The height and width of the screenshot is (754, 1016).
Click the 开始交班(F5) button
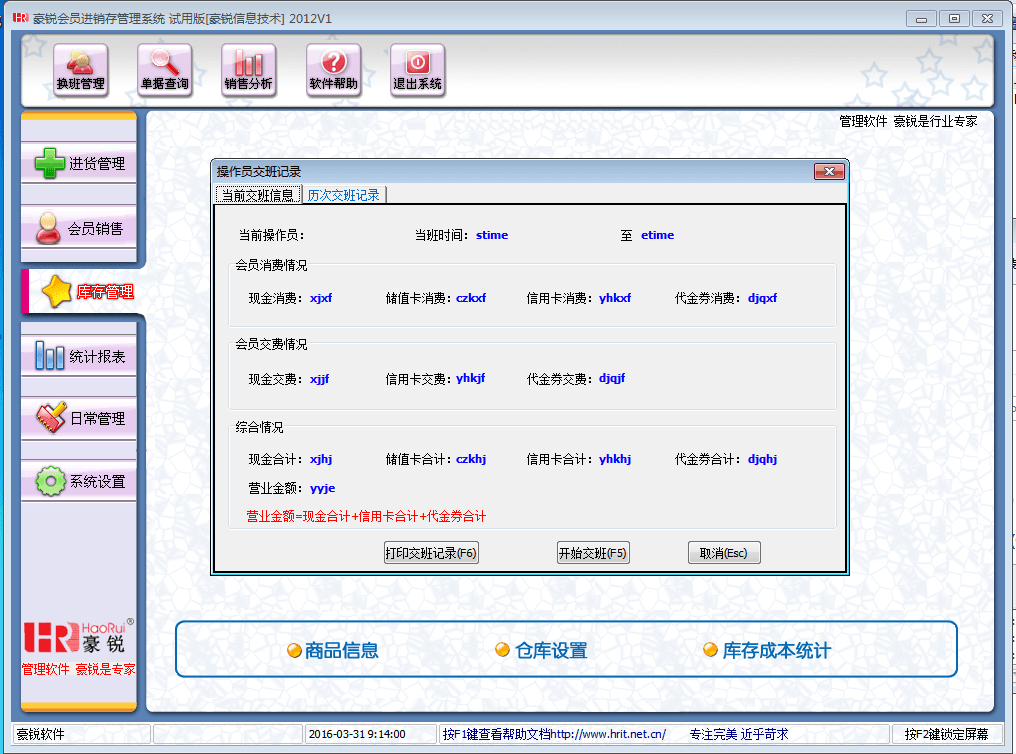[x=593, y=553]
